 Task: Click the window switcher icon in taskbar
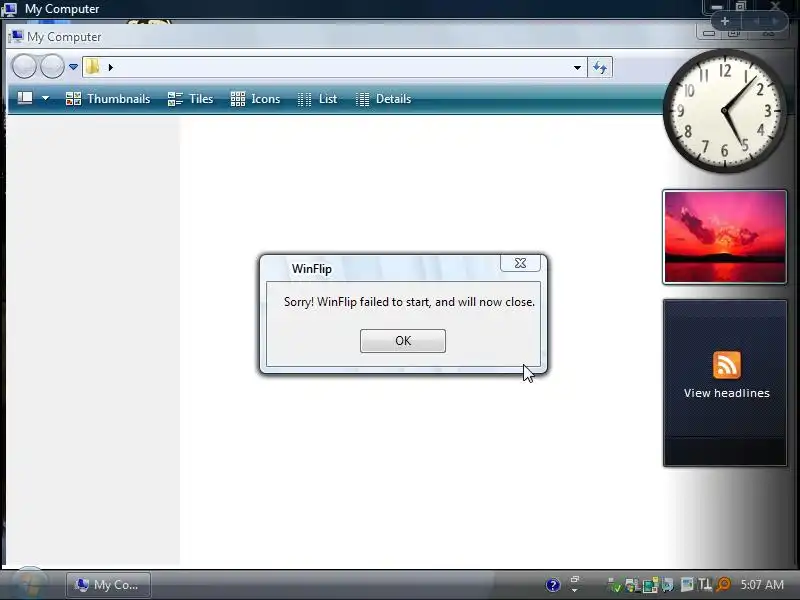(x=575, y=580)
